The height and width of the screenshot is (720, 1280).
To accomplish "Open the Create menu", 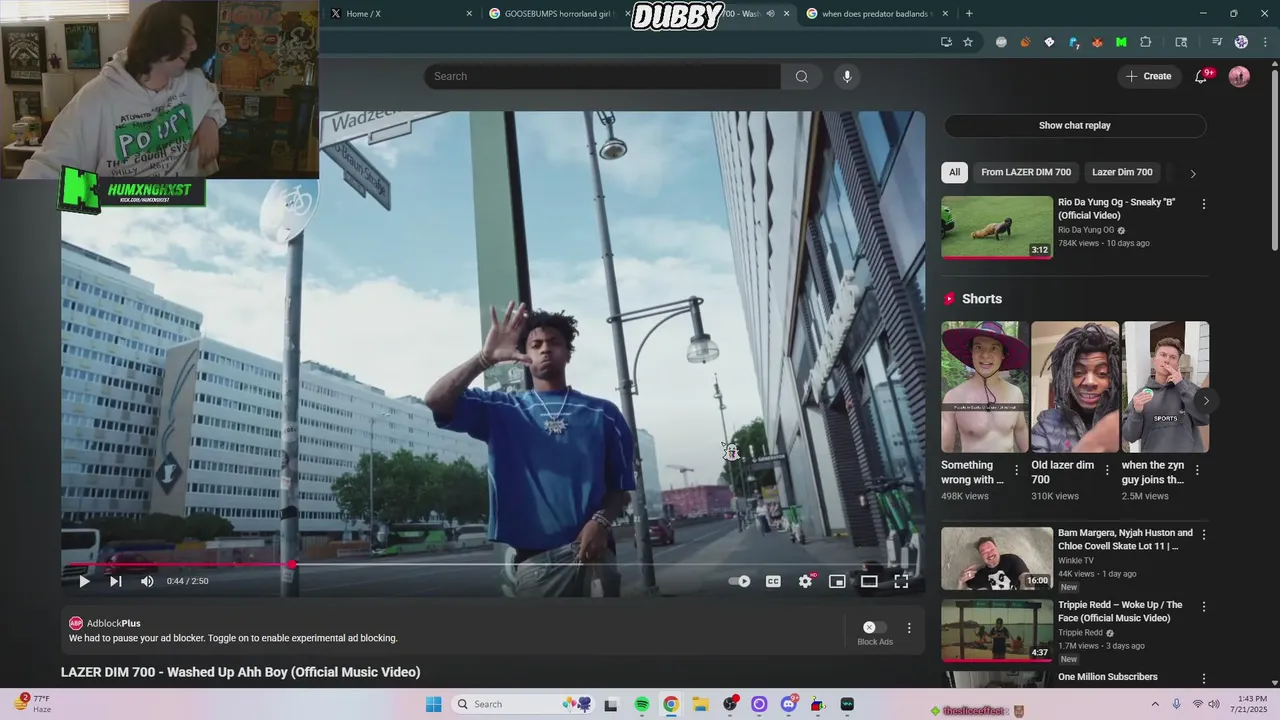I will [x=1148, y=76].
